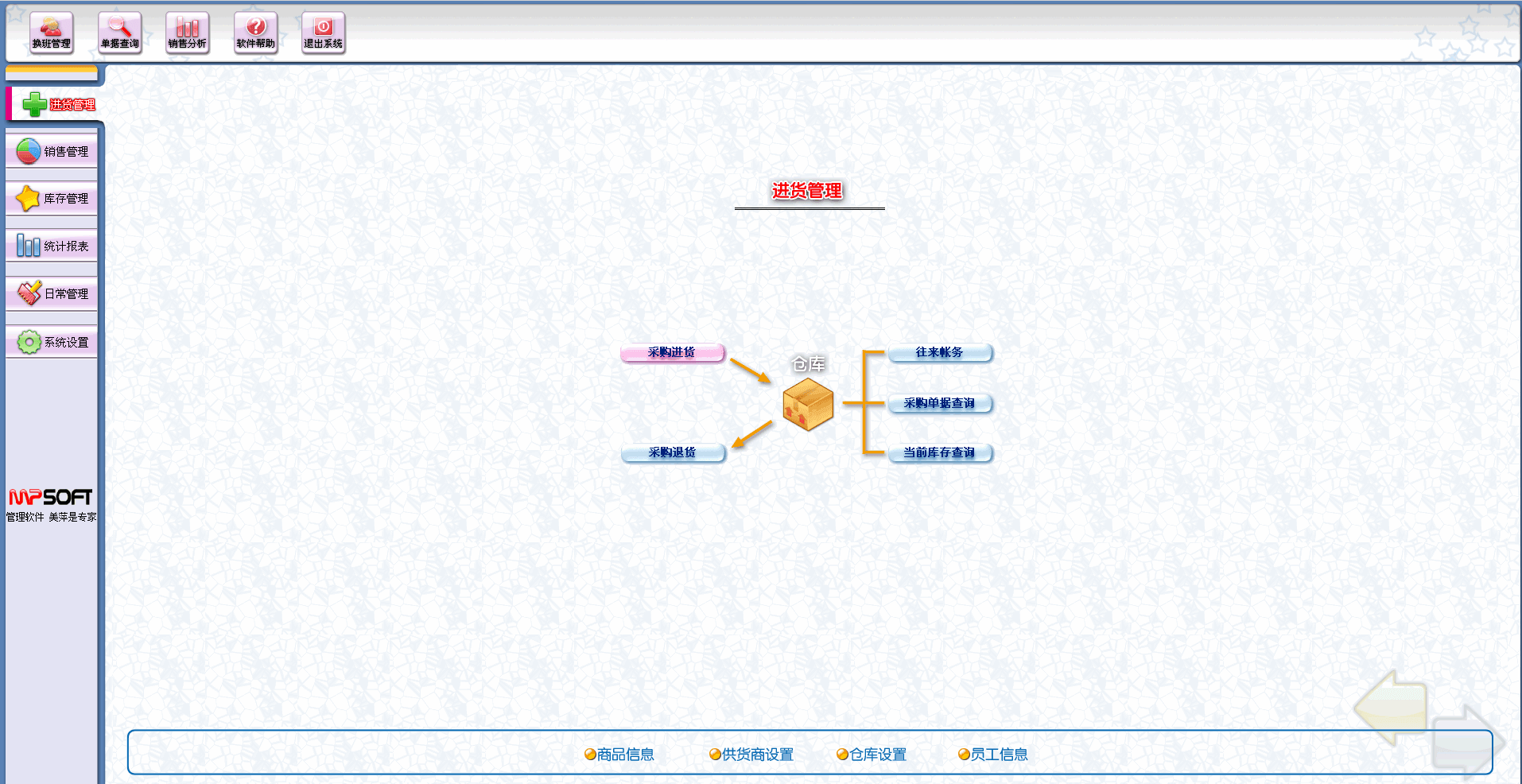Click the yellow star icon beside 库存管理
The width and height of the screenshot is (1522, 784).
click(x=29, y=198)
